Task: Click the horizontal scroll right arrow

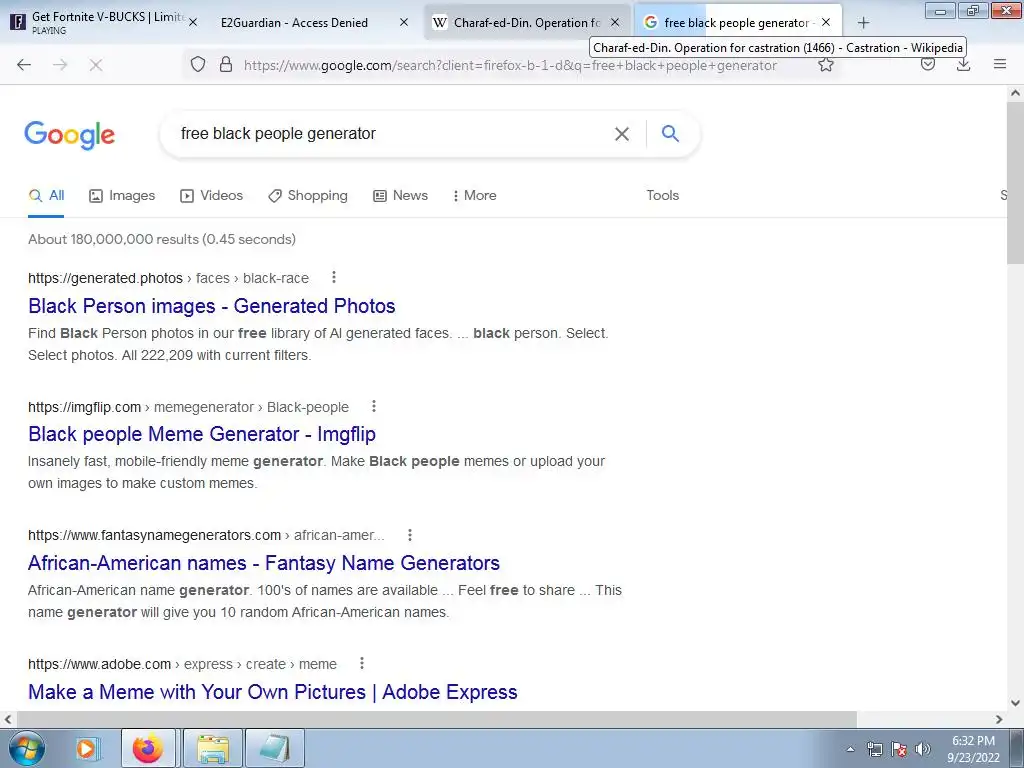Action: 999,719
